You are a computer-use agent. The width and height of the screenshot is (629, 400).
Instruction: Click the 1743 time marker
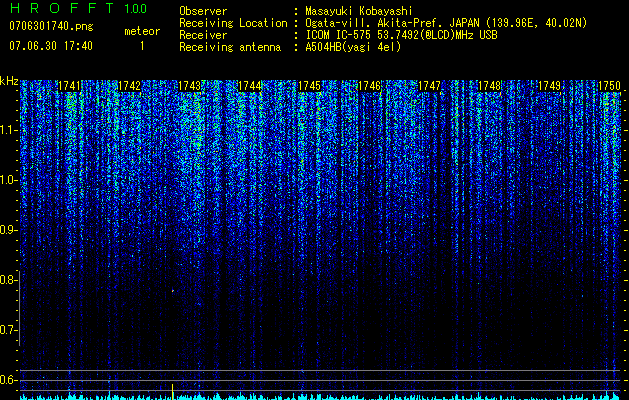tap(189, 86)
